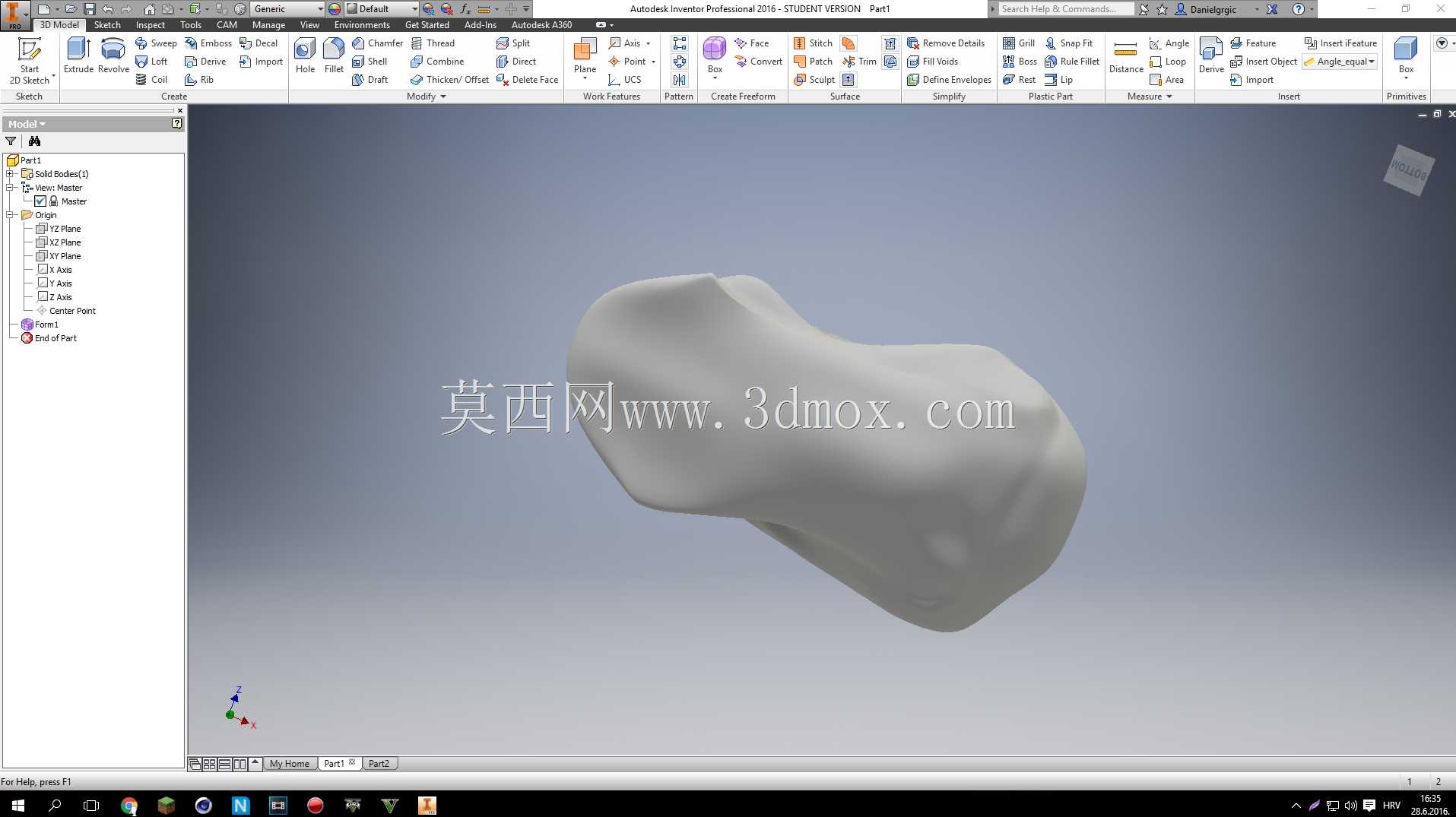Open the Default appearance dropdown

click(382, 9)
